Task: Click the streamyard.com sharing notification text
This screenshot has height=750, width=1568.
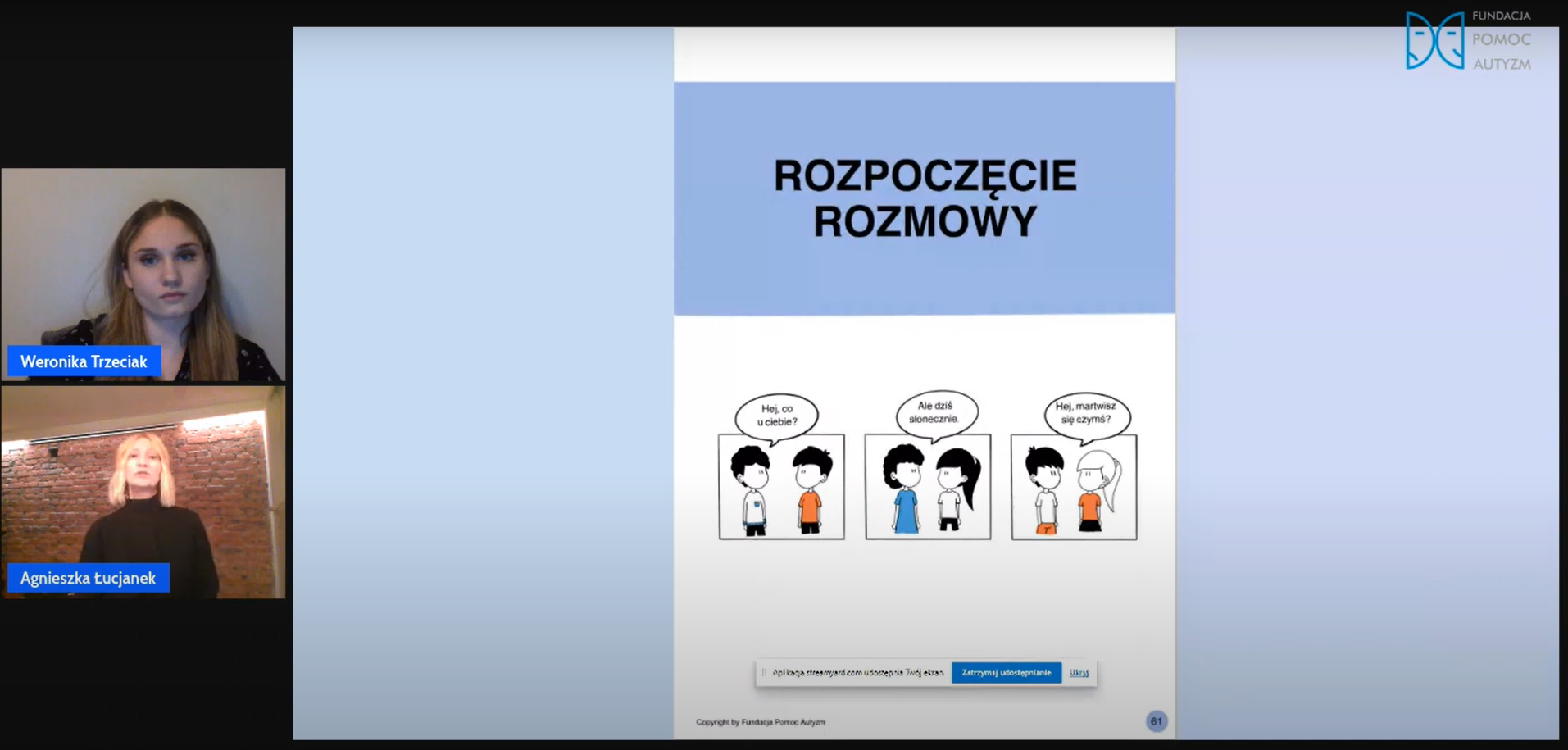Action: (x=857, y=673)
